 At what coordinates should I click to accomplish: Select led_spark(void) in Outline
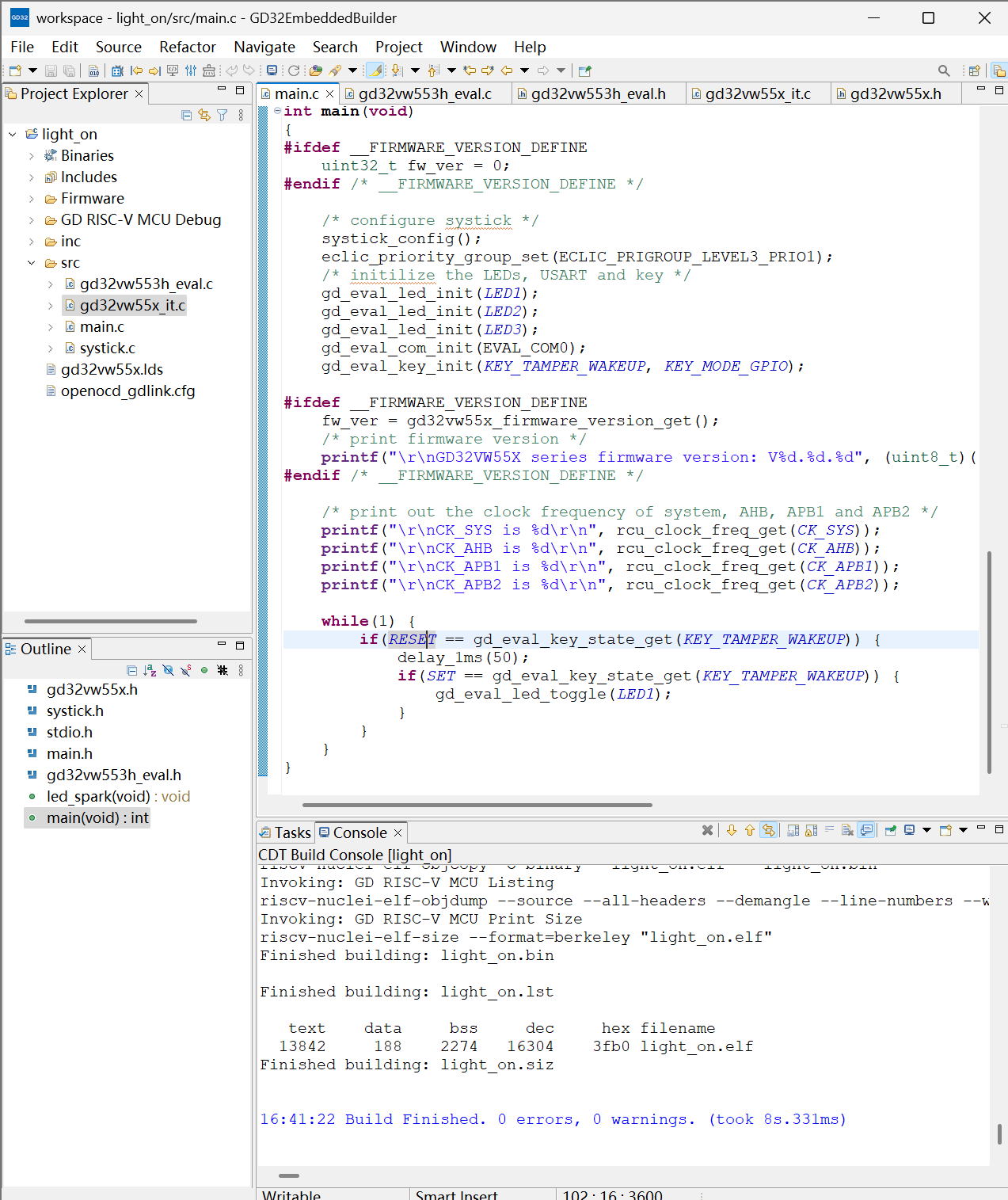[119, 796]
